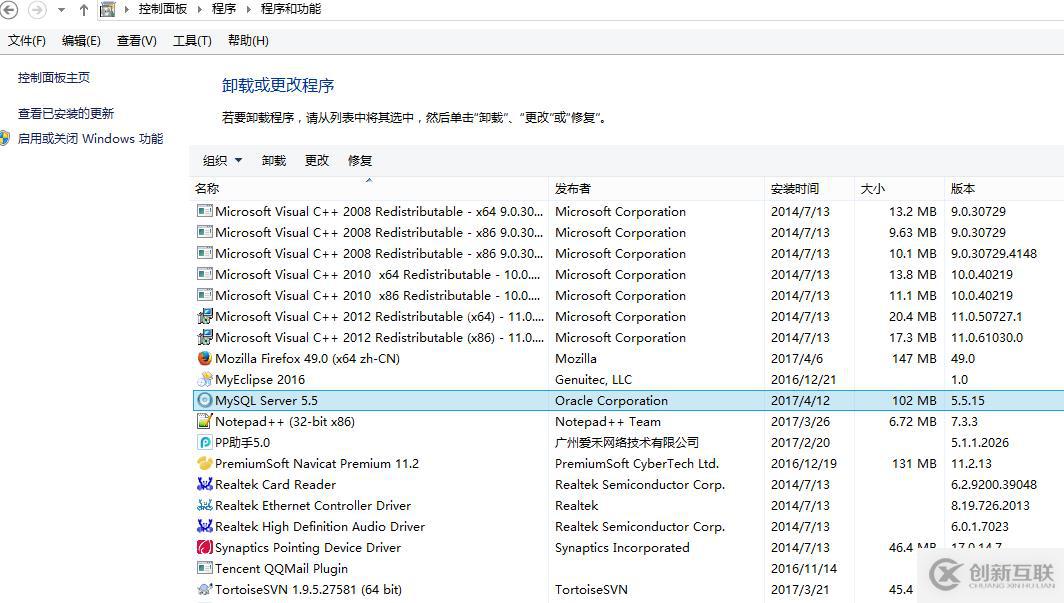Select the PremiumSoft Navicat Premium icon
This screenshot has height=603, width=1064.
(x=204, y=463)
